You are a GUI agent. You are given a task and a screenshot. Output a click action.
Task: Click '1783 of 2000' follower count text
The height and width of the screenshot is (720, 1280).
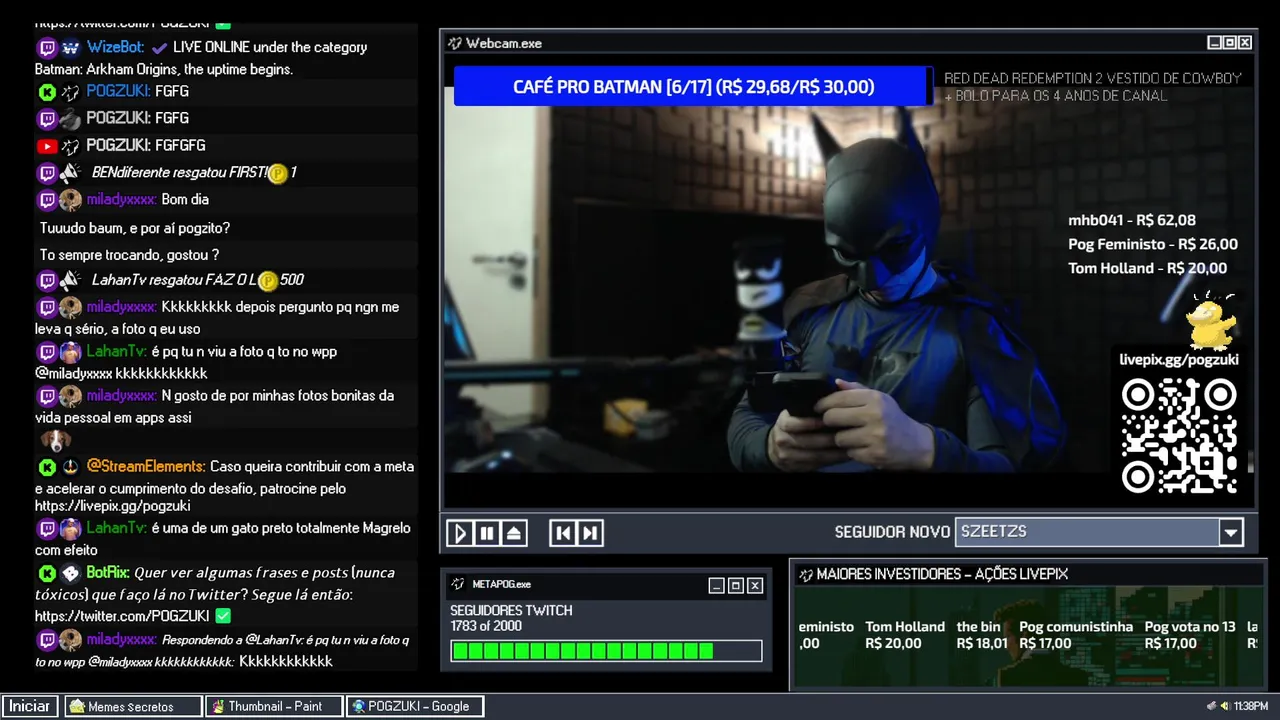[x=486, y=627]
